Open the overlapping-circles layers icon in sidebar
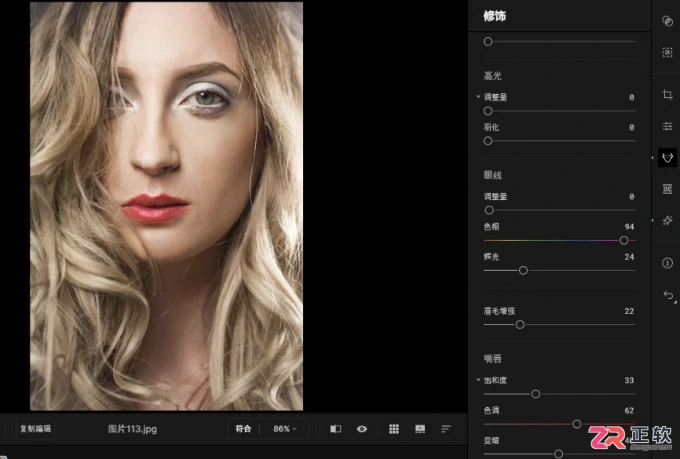 click(667, 21)
